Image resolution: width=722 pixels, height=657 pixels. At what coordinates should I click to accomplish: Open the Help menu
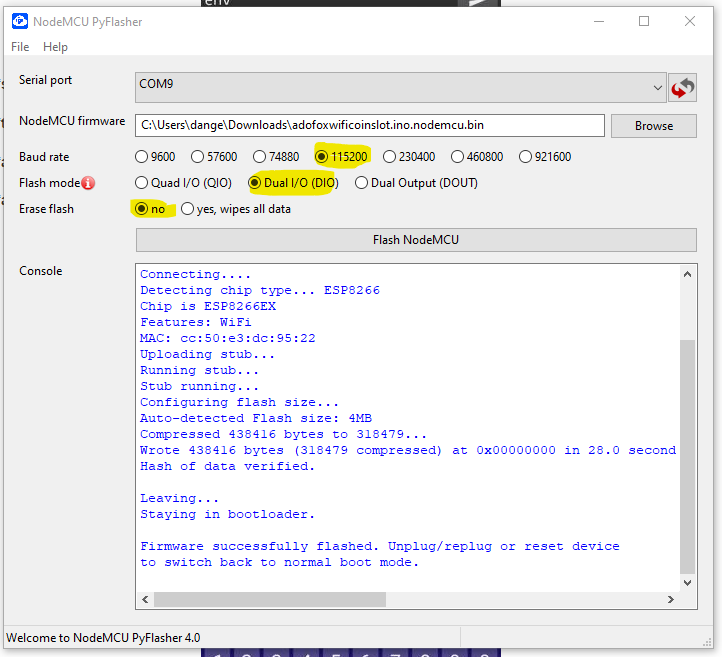[x=56, y=47]
